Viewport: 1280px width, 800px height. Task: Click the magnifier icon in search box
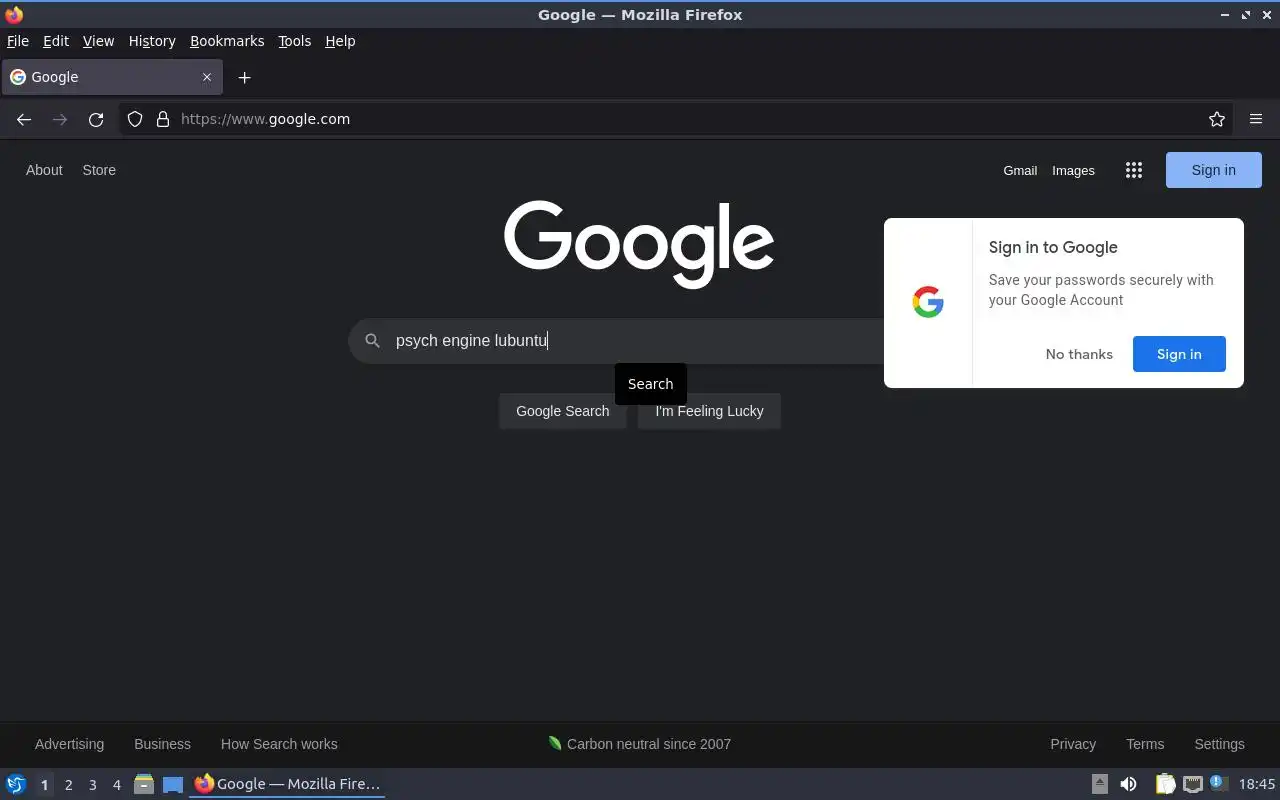[372, 341]
